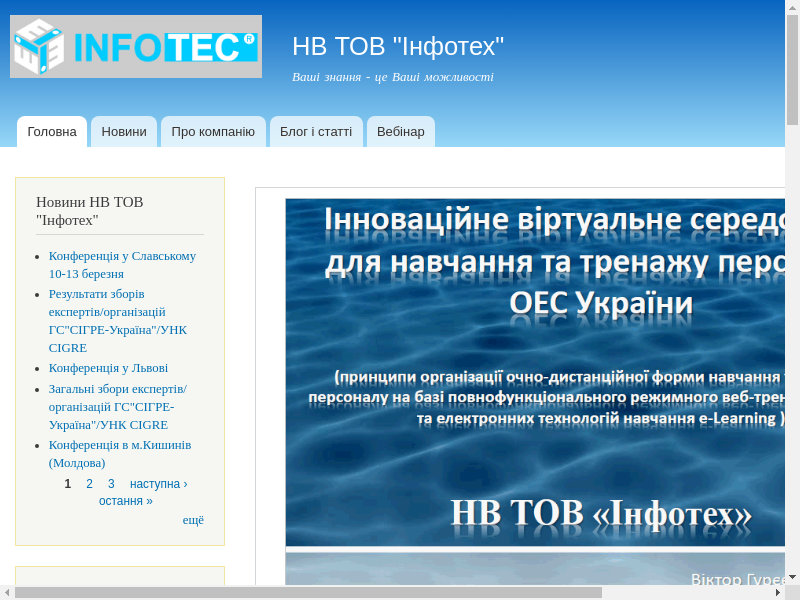This screenshot has width=800, height=600.
Task: Read the Конференція у Львові article
Action: (108, 368)
